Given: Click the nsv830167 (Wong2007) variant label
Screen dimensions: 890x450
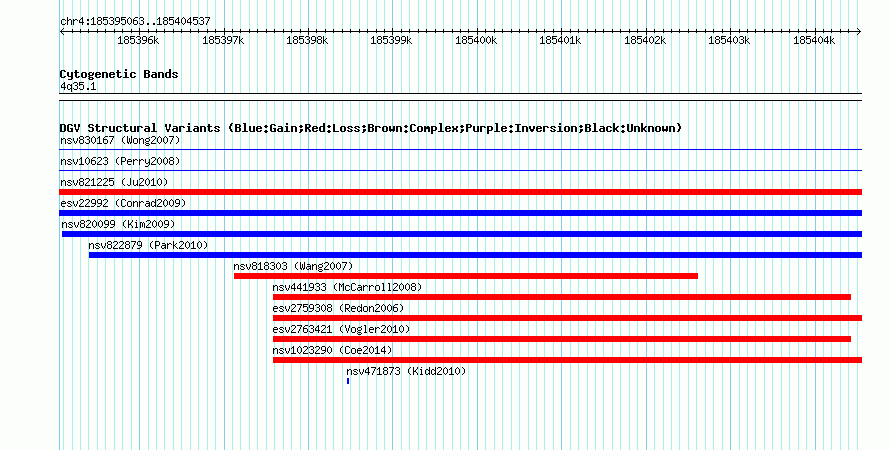Looking at the screenshot, I should coord(120,140).
